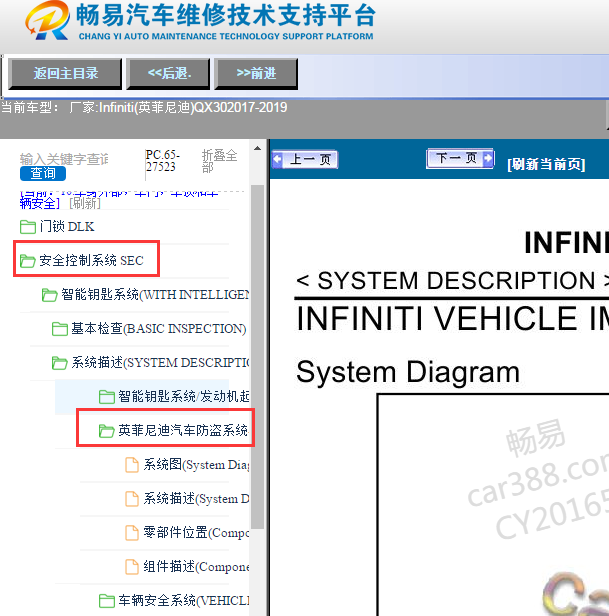Screen dimensions: 609x616
Task: Focus the keyword search input field
Action: pos(64,159)
